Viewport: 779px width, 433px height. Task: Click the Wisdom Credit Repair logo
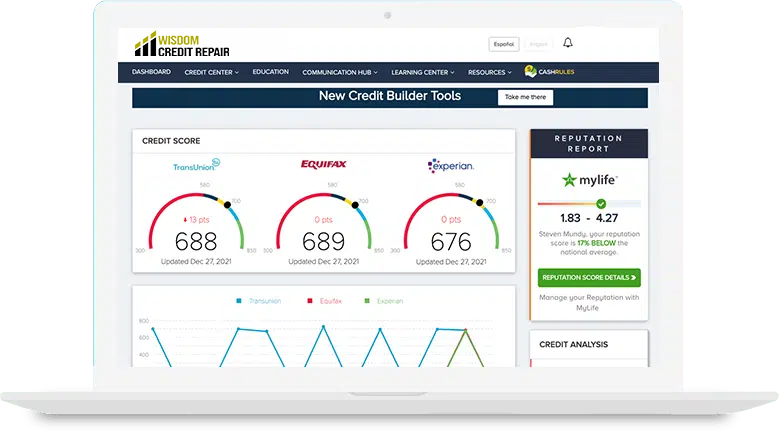[x=182, y=44]
